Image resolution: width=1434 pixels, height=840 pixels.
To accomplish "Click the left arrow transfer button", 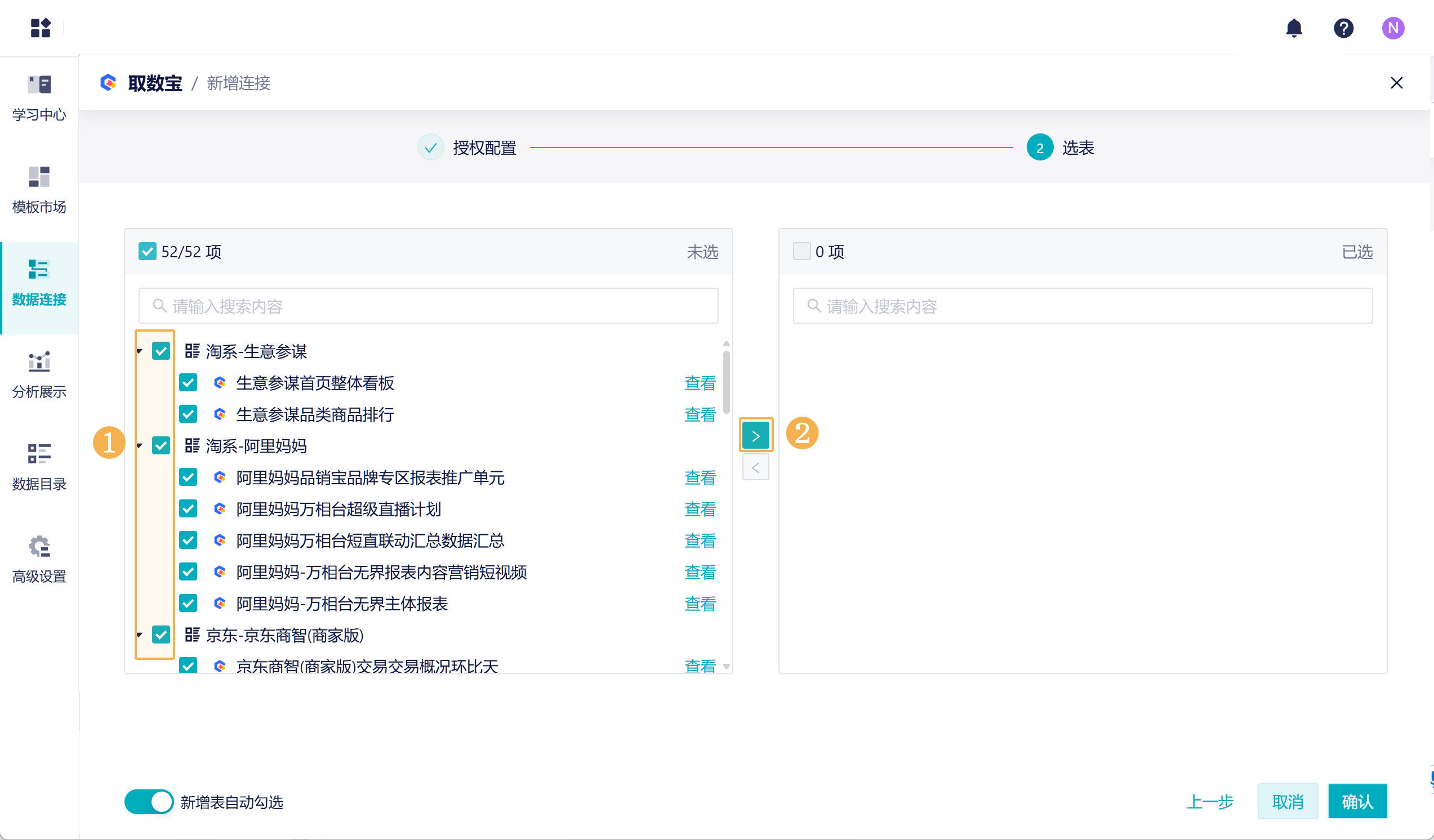I will [x=755, y=467].
